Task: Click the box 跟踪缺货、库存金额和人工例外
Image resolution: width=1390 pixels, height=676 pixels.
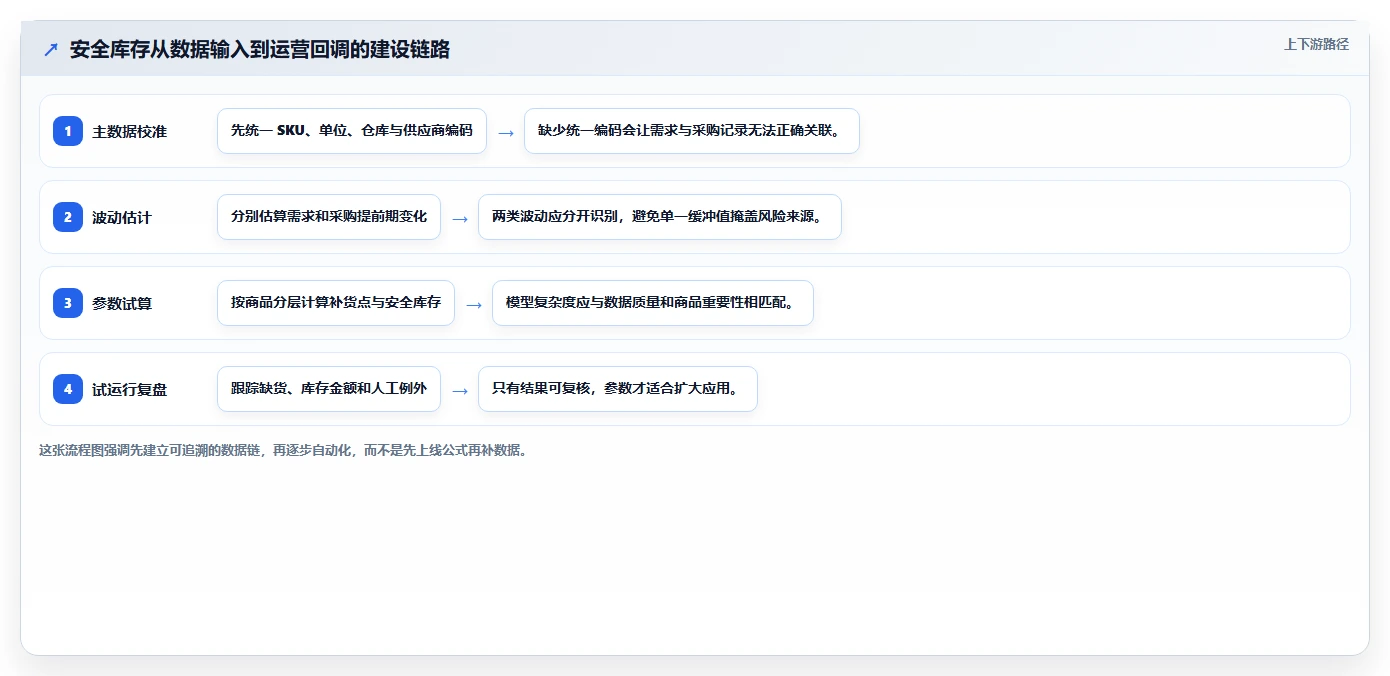Action: [329, 389]
